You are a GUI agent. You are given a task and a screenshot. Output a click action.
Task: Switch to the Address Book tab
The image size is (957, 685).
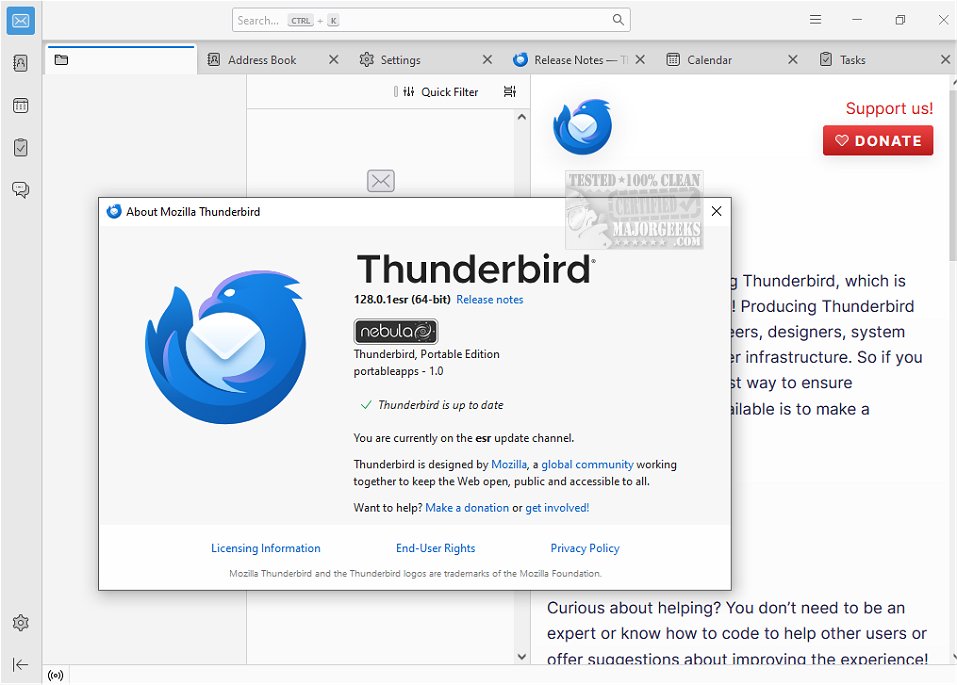[262, 60]
